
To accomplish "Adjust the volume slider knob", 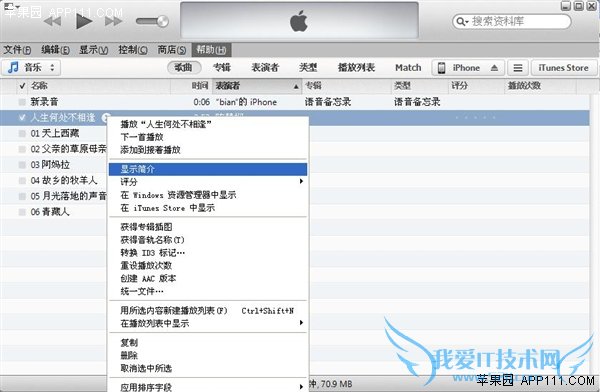I will (x=163, y=21).
